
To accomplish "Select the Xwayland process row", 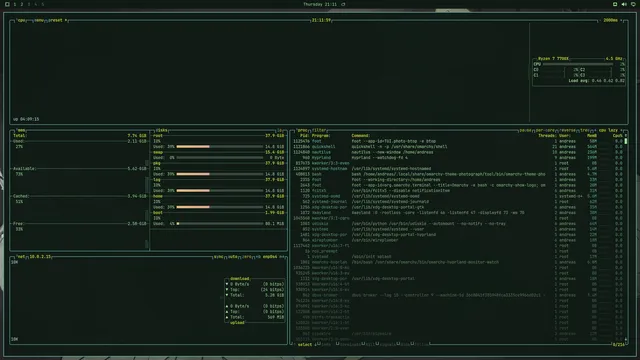I will pyautogui.click(x=458, y=213).
